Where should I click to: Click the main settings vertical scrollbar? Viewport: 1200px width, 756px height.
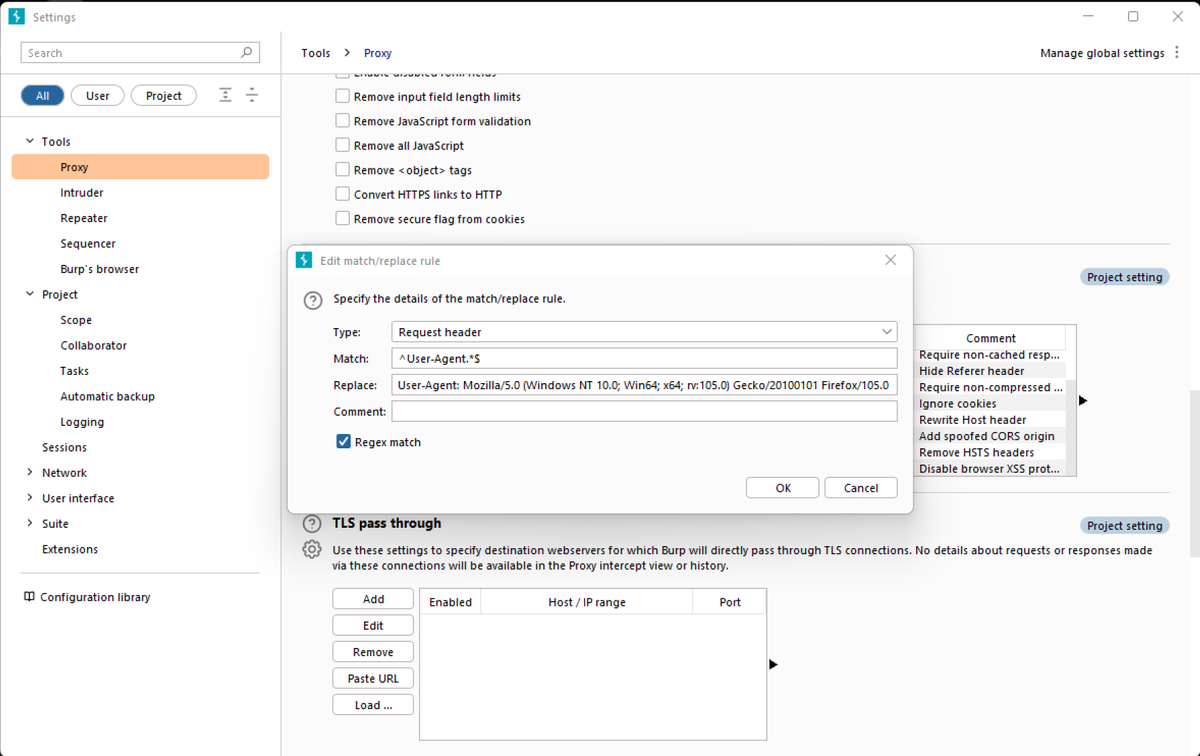tap(1194, 473)
